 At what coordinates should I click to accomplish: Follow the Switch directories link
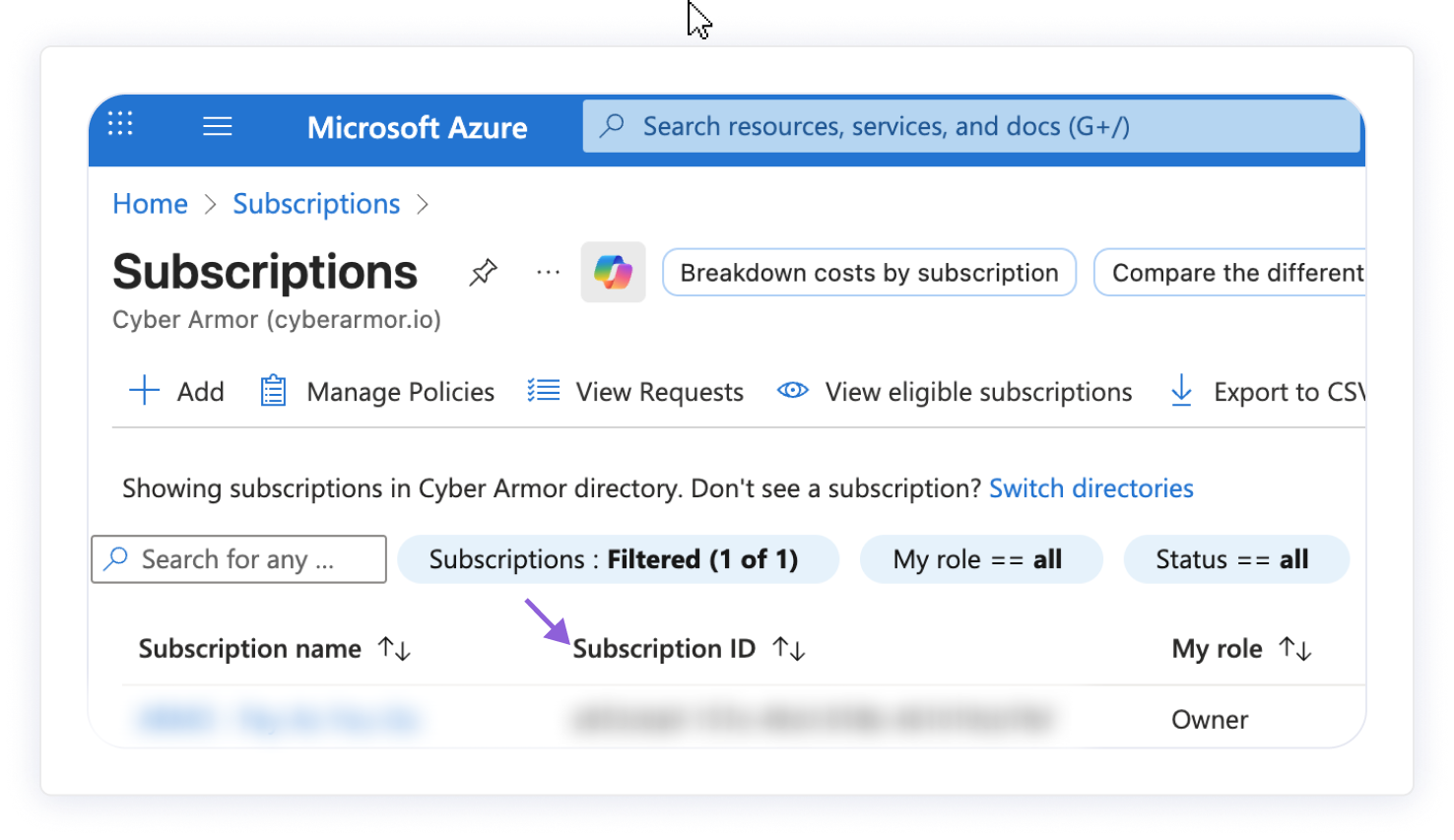point(1090,488)
